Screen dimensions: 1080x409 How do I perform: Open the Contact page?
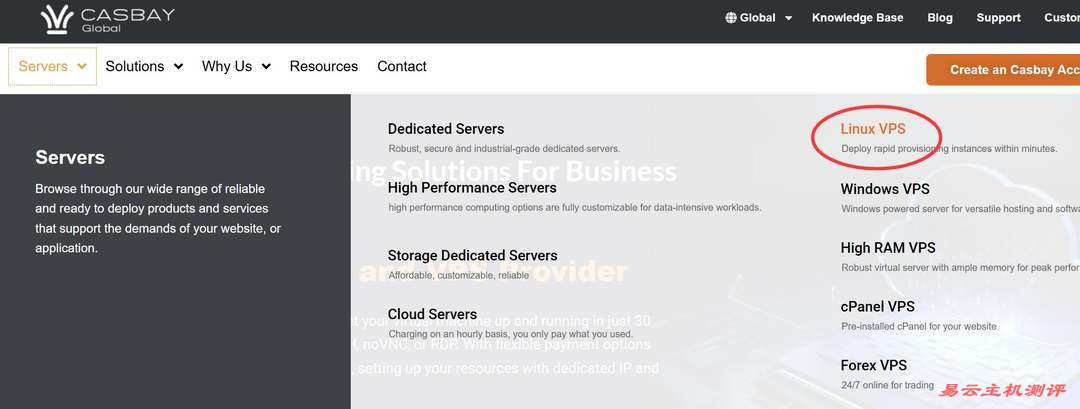point(402,66)
